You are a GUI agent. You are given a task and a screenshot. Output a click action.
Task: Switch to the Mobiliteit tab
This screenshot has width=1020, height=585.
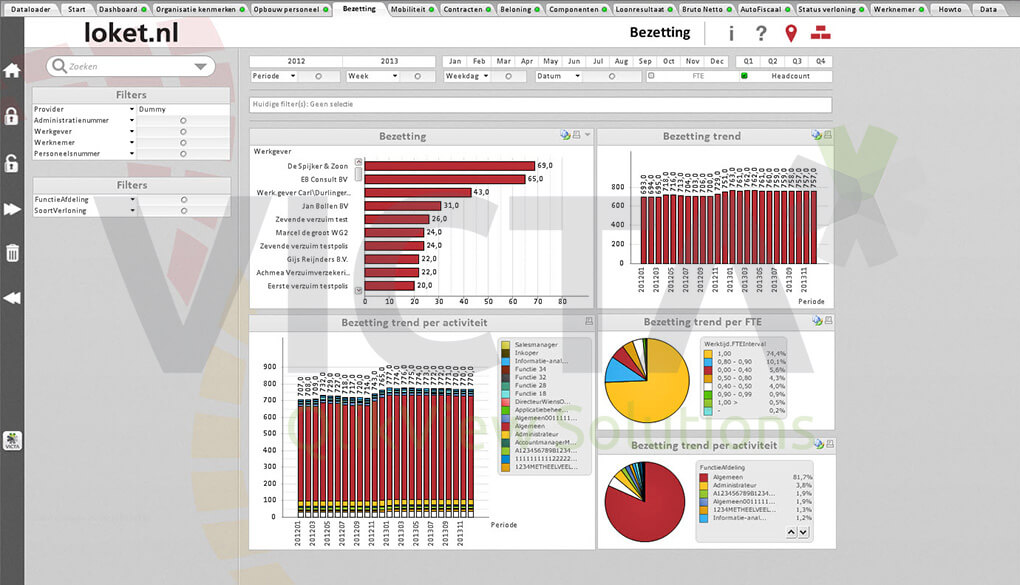click(x=412, y=9)
